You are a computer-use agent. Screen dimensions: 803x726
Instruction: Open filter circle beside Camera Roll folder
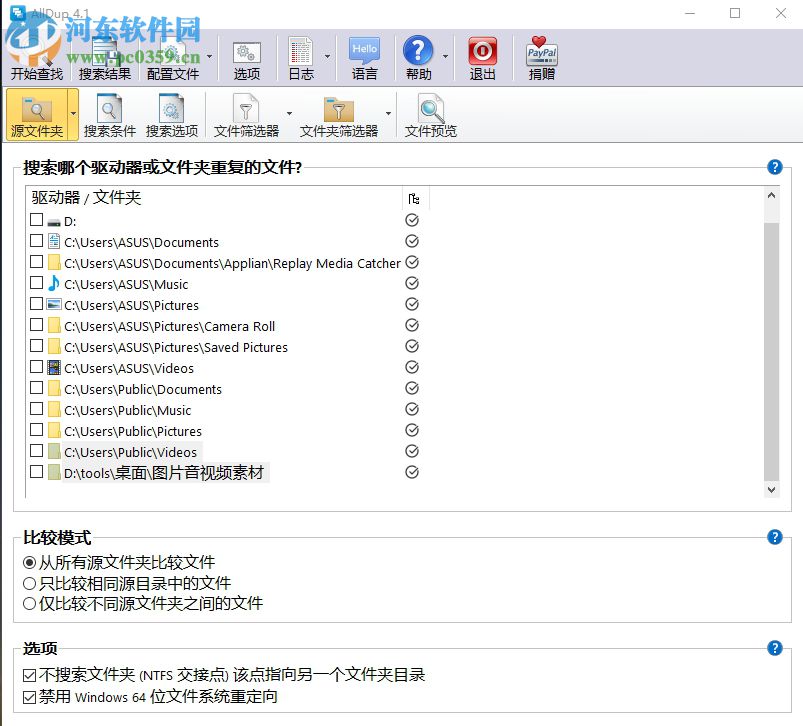pyautogui.click(x=411, y=325)
